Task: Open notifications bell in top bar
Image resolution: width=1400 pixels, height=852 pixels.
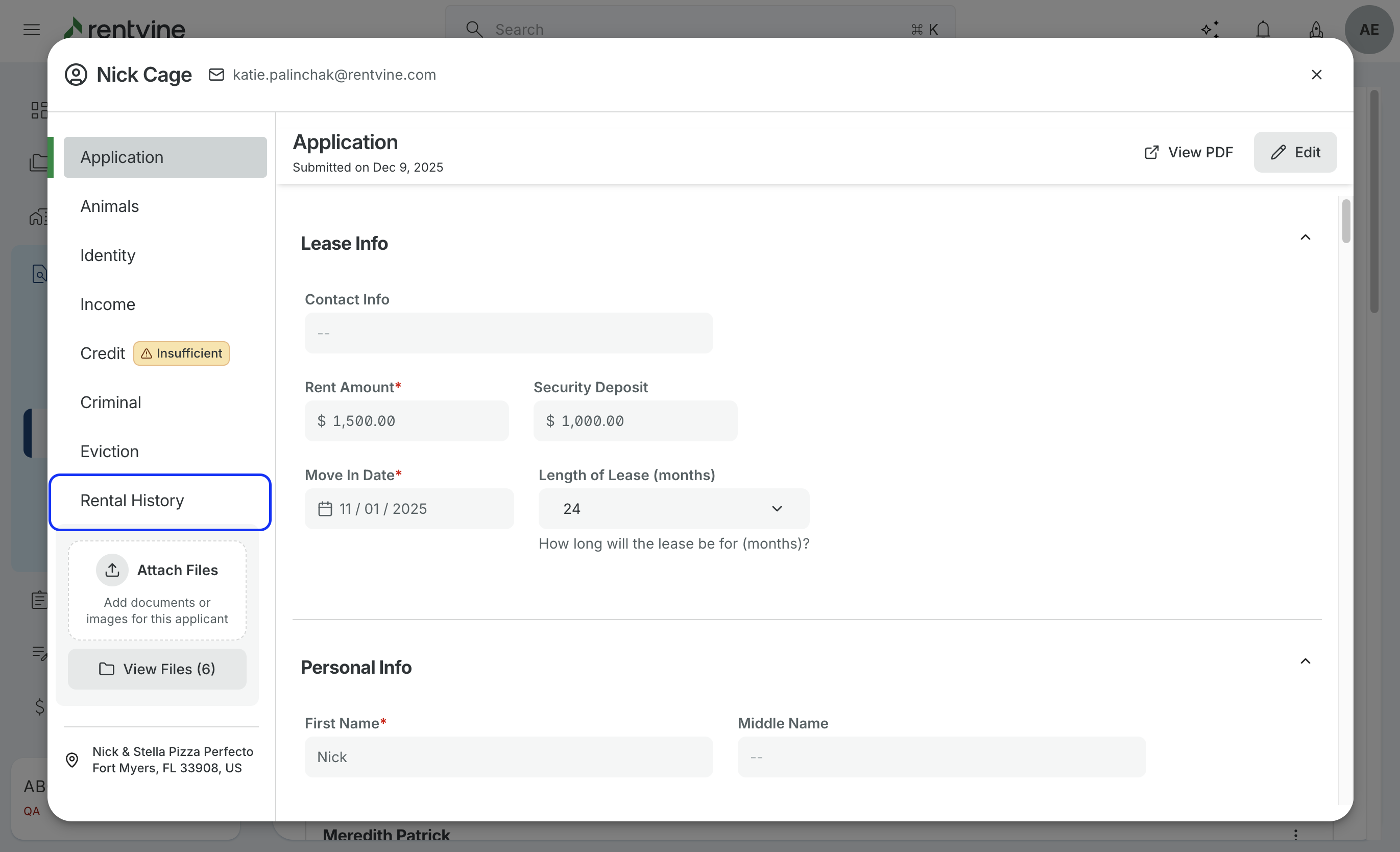Action: coord(1263,29)
